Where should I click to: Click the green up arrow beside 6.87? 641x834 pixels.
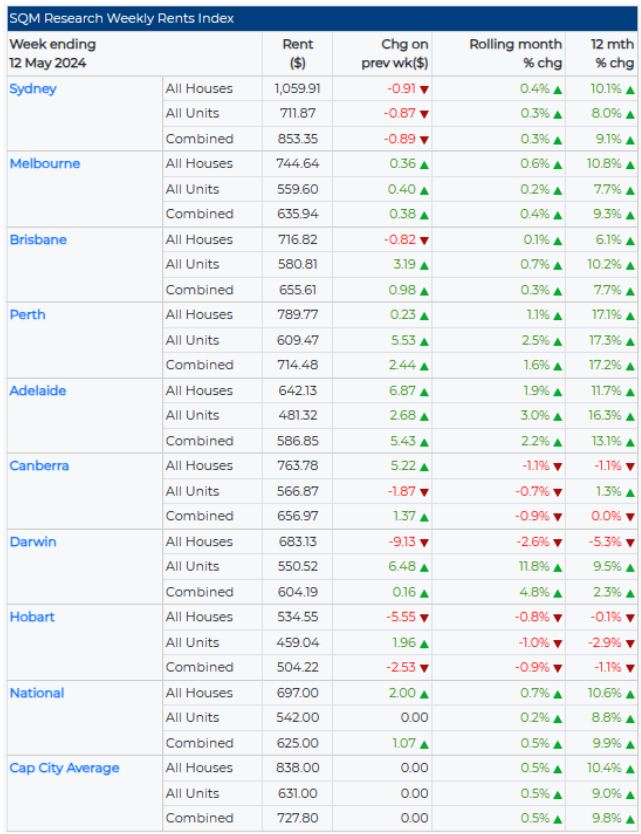(x=424, y=391)
